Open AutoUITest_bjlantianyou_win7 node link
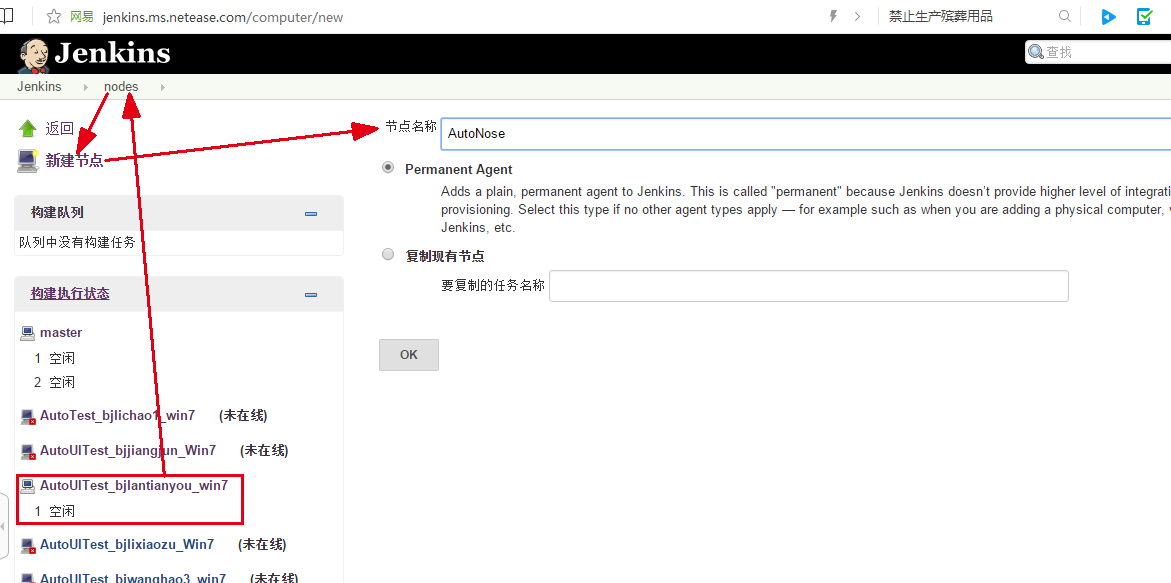The width and height of the screenshot is (1171, 583). coord(134,485)
